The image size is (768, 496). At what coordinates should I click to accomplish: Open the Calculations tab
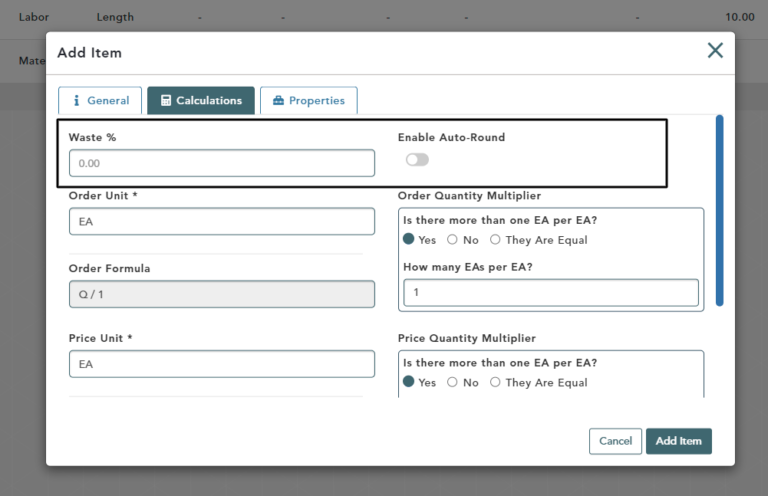201,100
